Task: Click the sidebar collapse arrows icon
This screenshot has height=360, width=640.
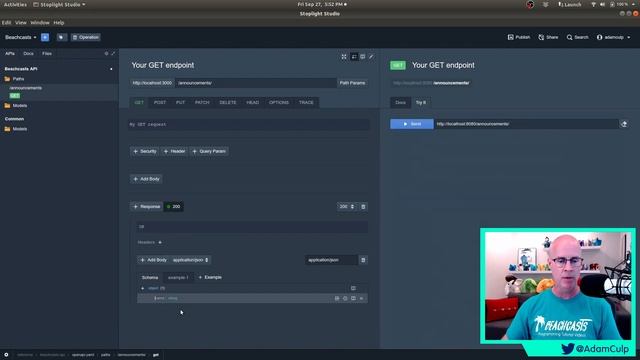Action: tap(113, 53)
